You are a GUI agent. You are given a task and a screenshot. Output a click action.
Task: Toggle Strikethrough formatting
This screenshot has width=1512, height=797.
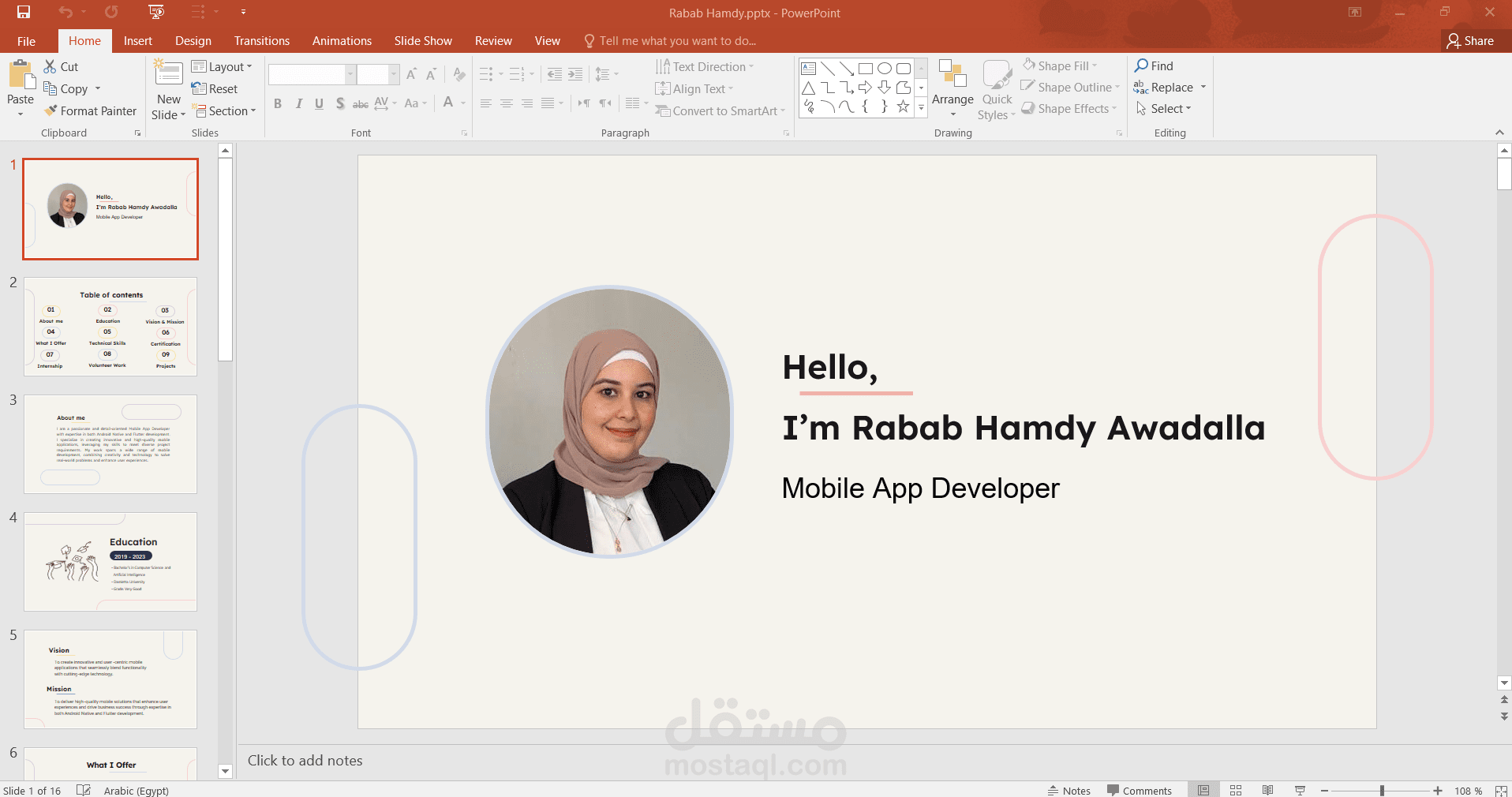click(361, 103)
